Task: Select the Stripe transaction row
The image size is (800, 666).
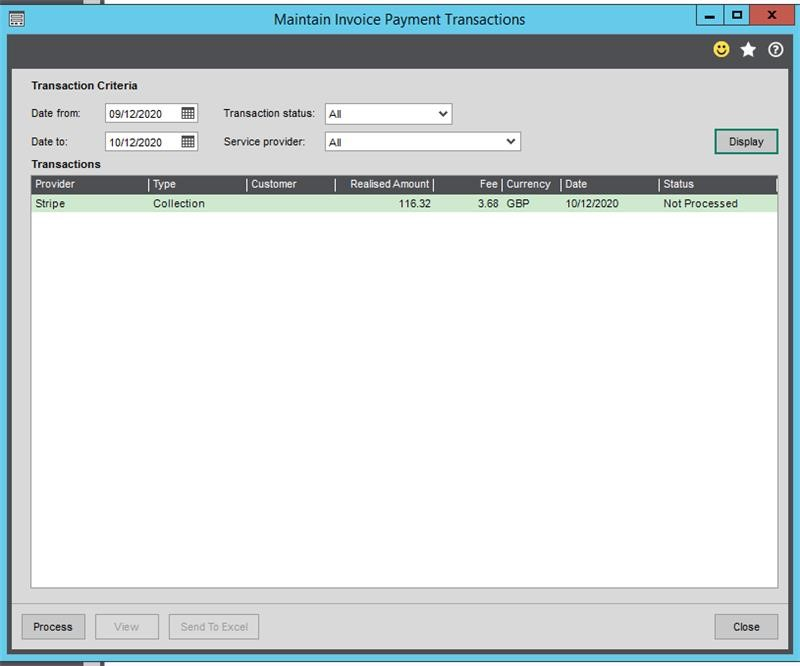Action: point(404,203)
